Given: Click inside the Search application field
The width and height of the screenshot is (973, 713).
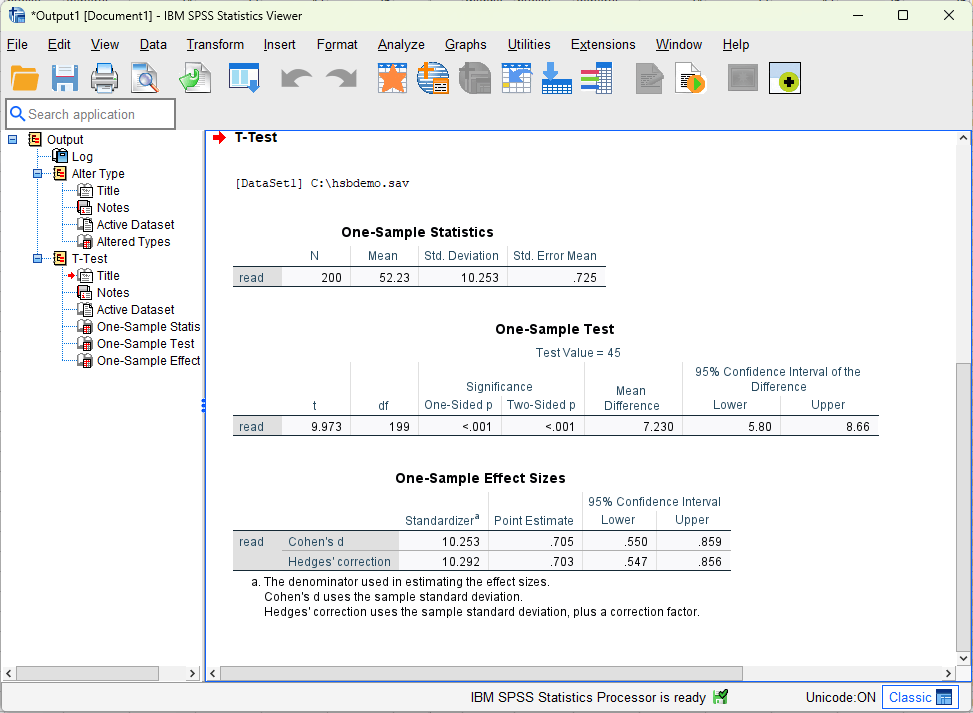Looking at the screenshot, I should point(90,114).
